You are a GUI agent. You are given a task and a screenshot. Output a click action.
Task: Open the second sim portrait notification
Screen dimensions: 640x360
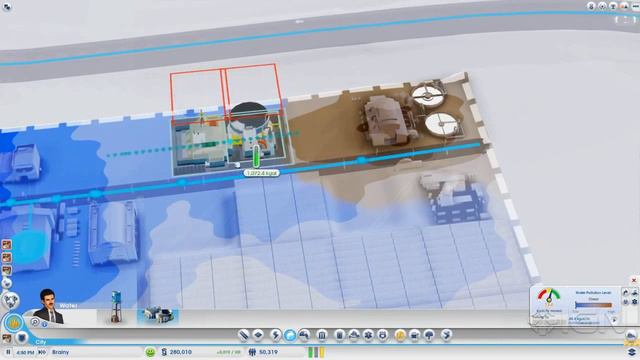pos(7,258)
